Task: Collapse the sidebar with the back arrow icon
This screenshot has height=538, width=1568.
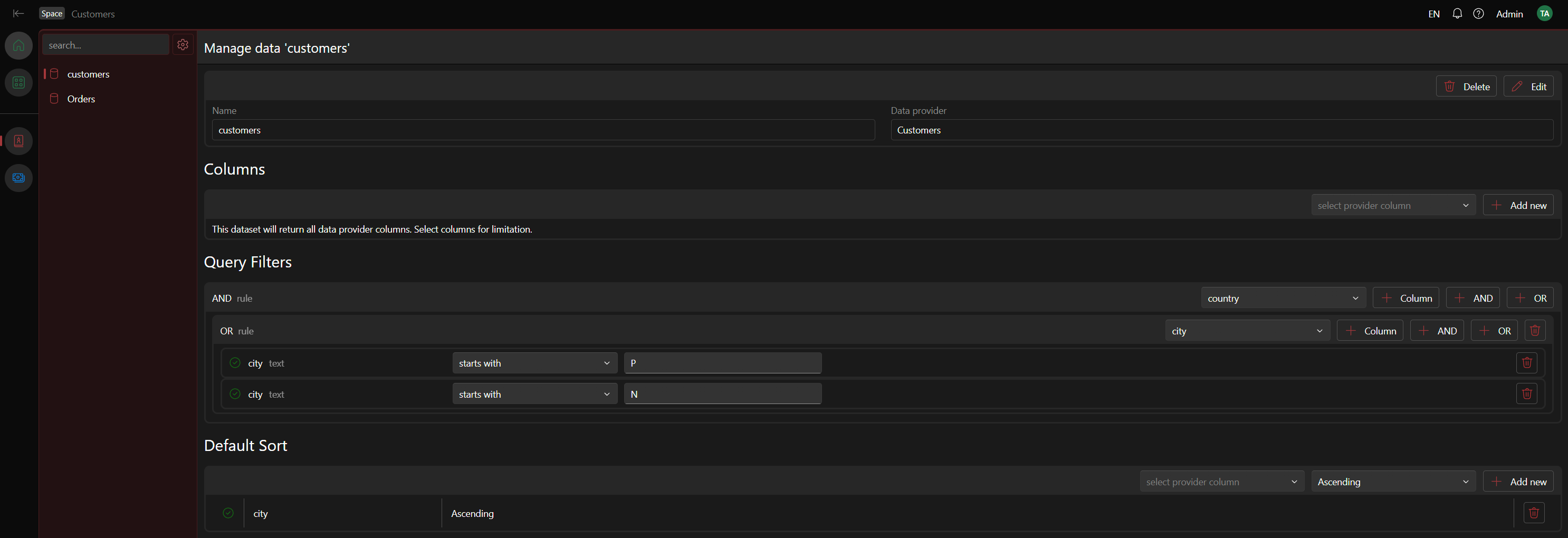Action: click(x=18, y=13)
